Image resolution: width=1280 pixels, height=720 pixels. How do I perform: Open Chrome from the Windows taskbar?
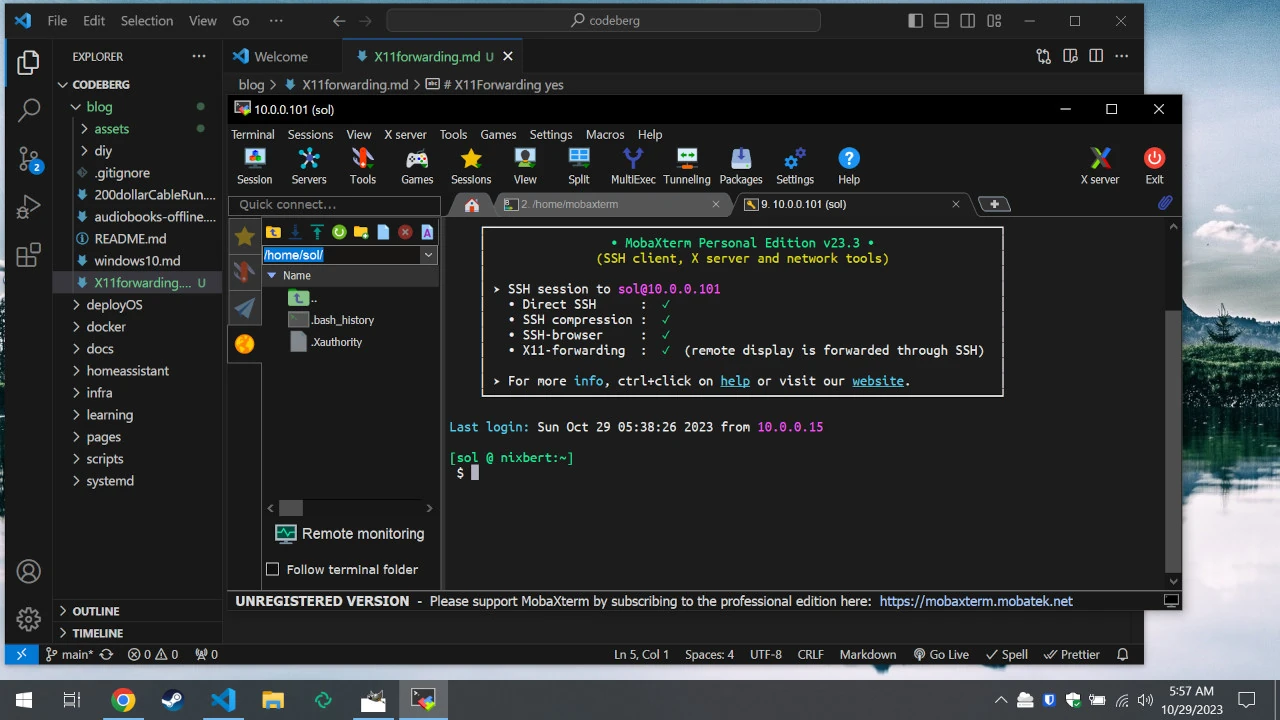[x=123, y=700]
